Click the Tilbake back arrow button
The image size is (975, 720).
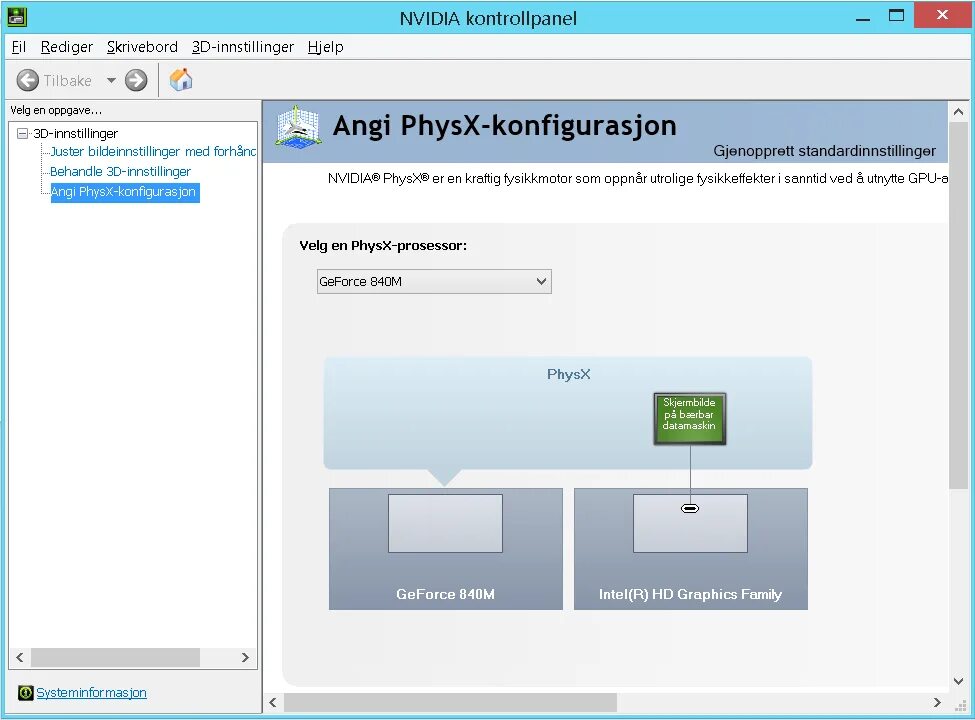[27, 80]
